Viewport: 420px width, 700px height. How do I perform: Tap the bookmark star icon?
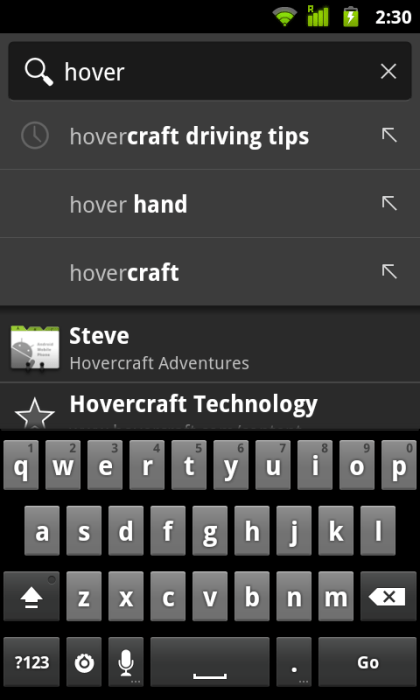[x=34, y=414]
